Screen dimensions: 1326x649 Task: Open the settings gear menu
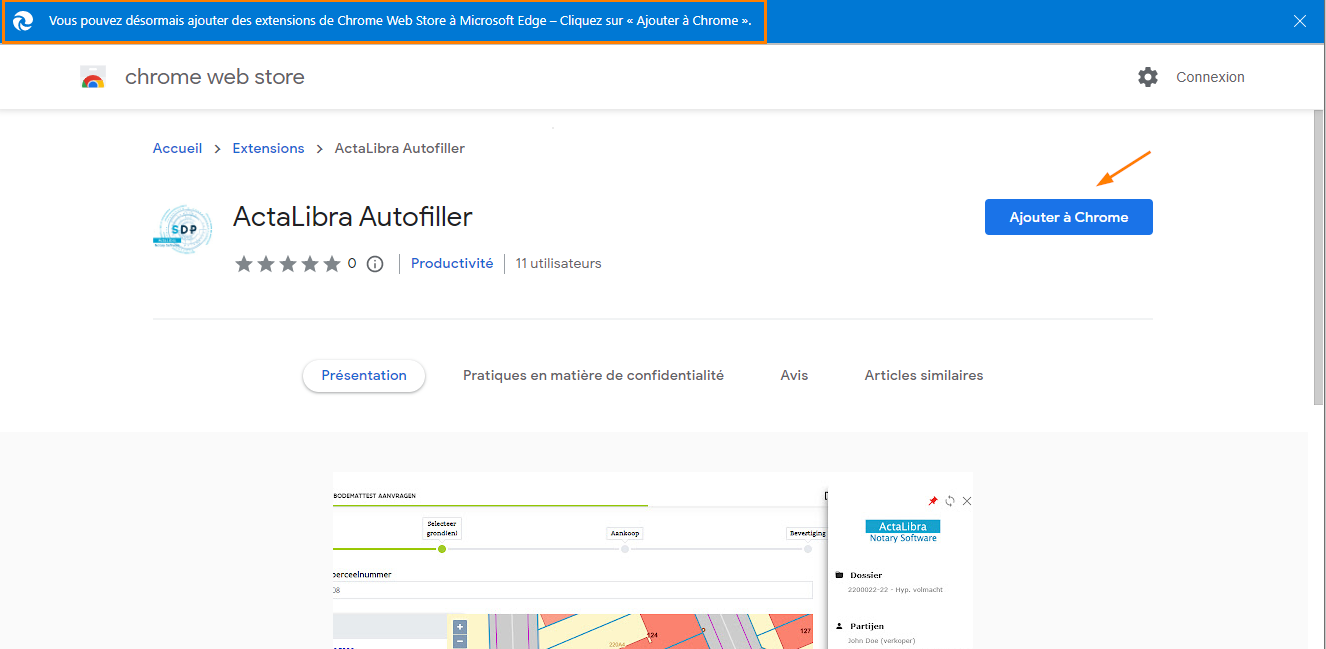coord(1148,77)
